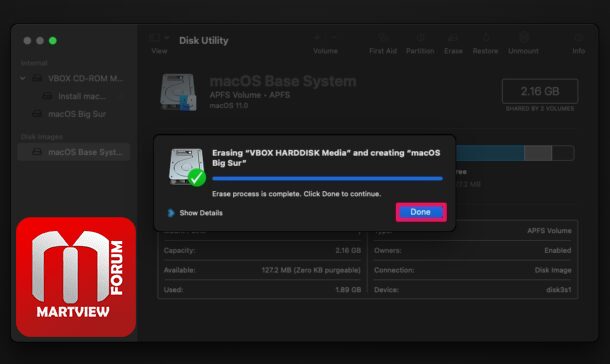Click the "macOS 11.0" version text
Image resolution: width=610 pixels, height=364 pixels.
229,105
